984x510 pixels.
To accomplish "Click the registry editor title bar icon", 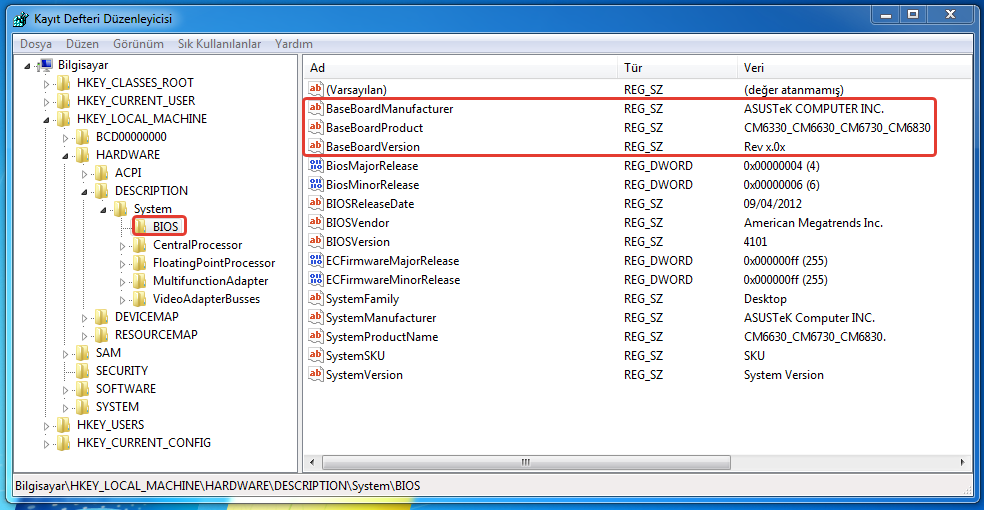I will pyautogui.click(x=19, y=18).
